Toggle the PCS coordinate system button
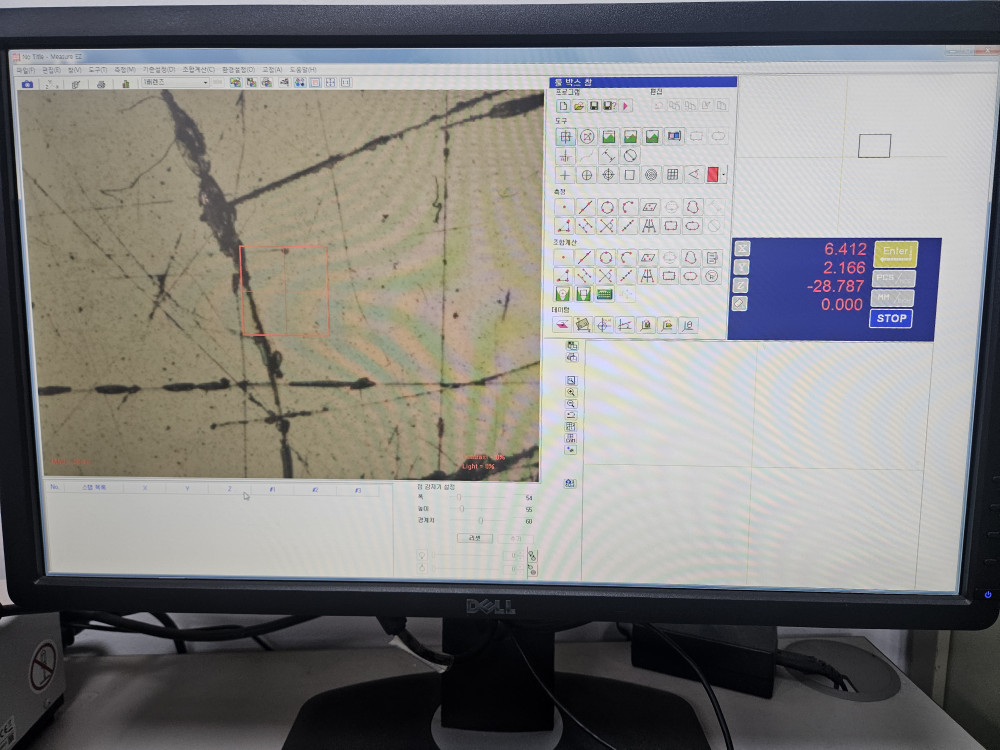The width and height of the screenshot is (1000, 750). point(894,278)
